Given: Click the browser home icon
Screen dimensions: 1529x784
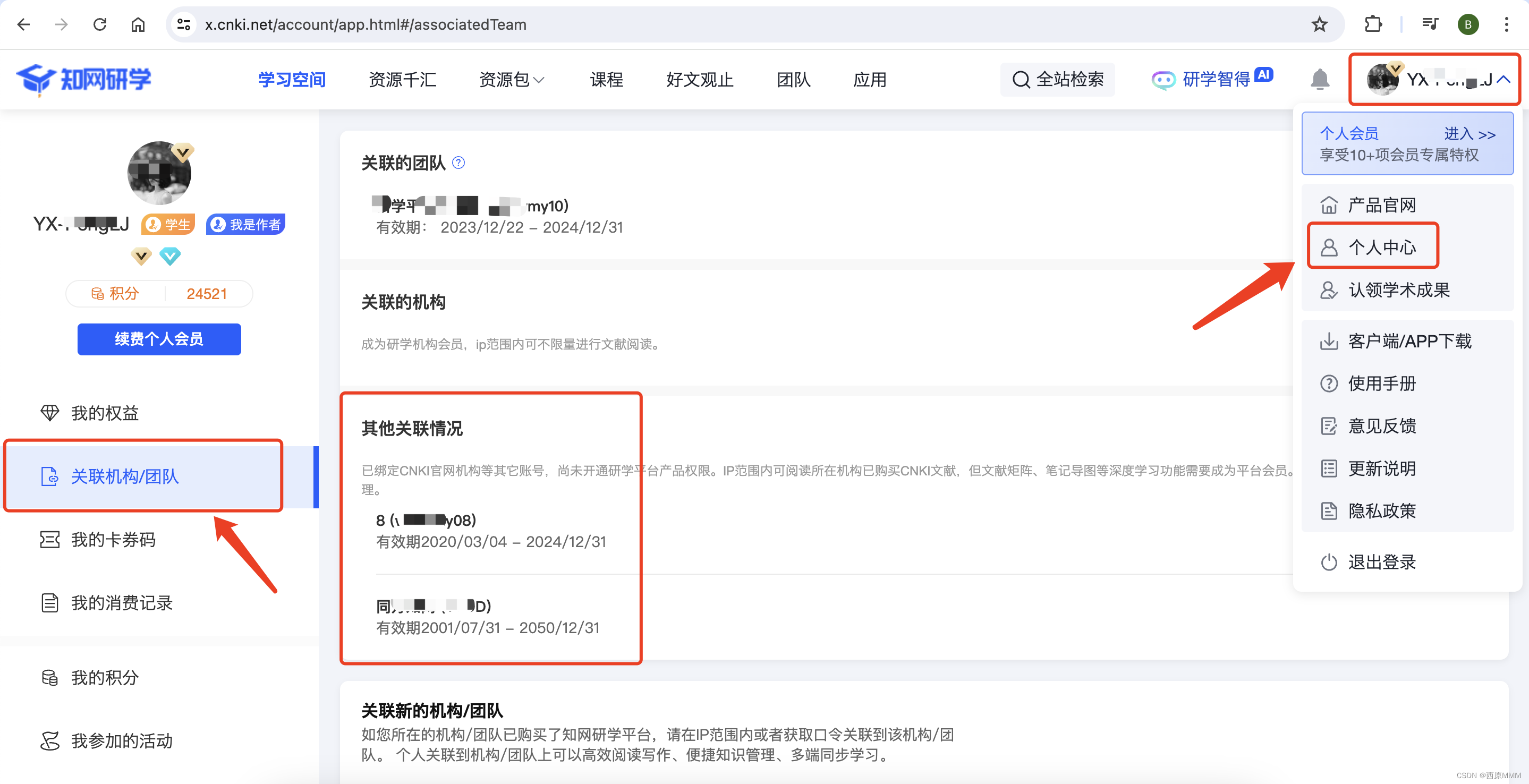Looking at the screenshot, I should point(138,24).
